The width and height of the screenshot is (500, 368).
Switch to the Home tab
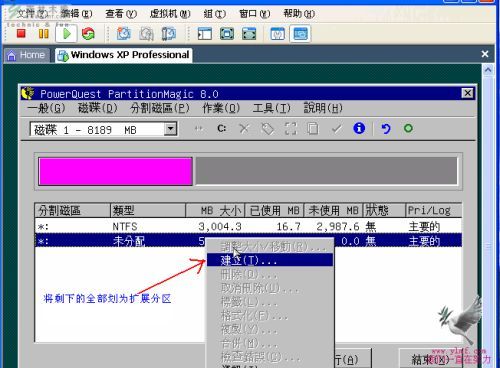[x=27, y=55]
